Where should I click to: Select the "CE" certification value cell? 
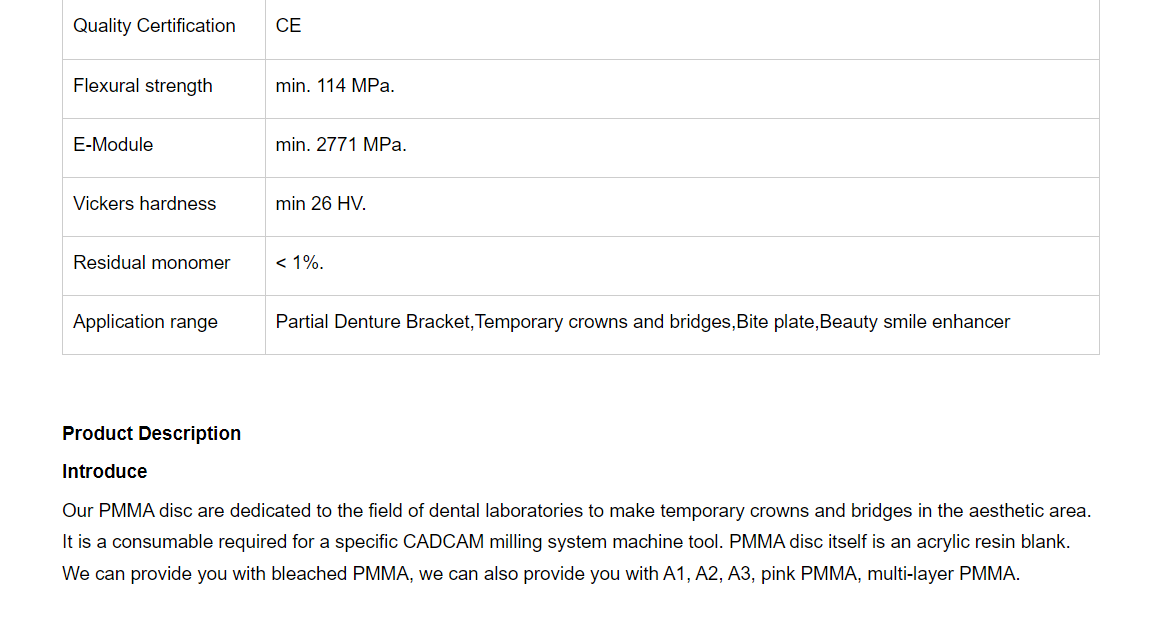point(288,26)
